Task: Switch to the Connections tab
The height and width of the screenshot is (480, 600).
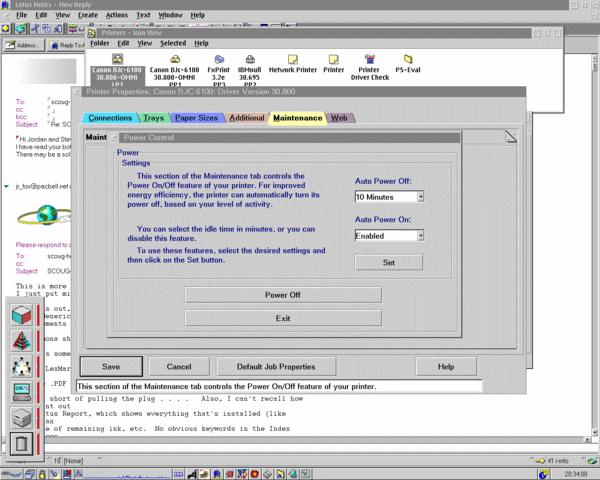Action: pos(110,118)
